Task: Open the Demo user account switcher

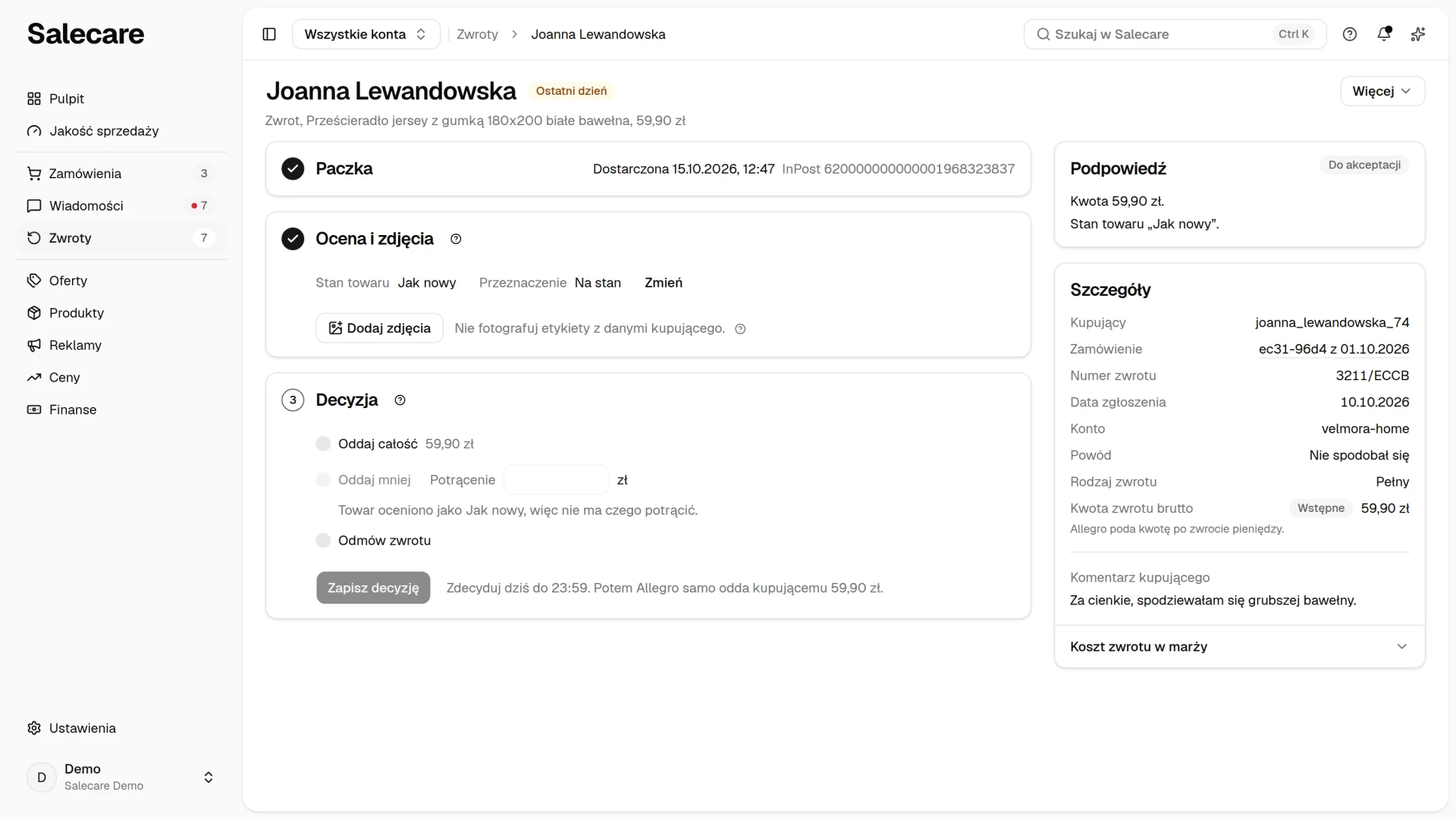Action: coord(121,777)
